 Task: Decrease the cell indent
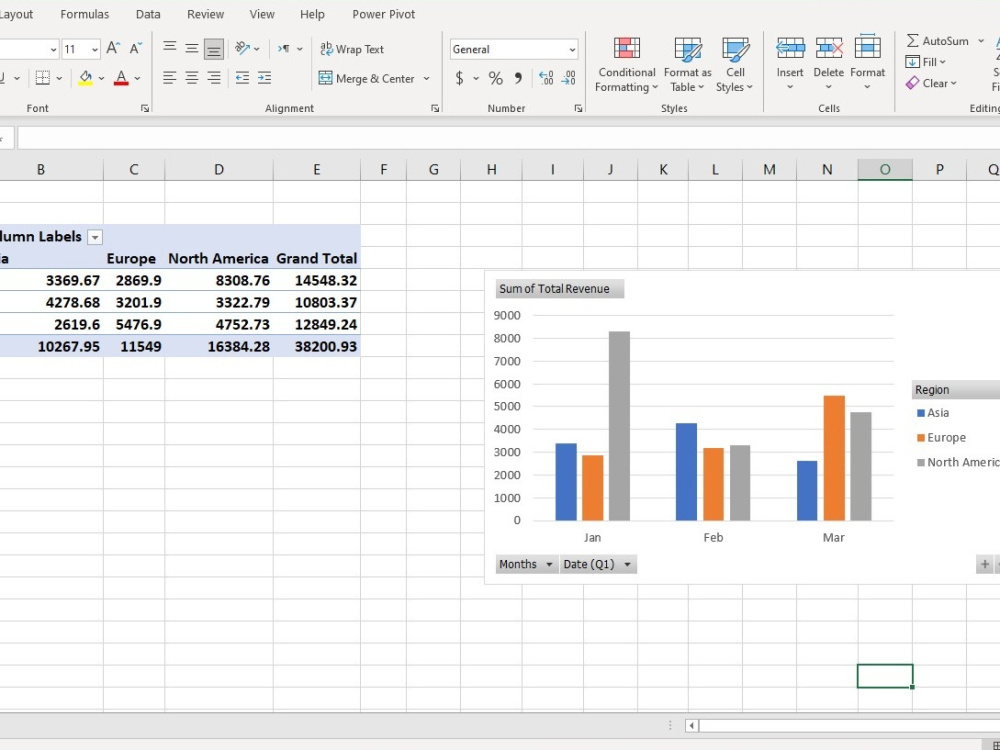click(242, 78)
